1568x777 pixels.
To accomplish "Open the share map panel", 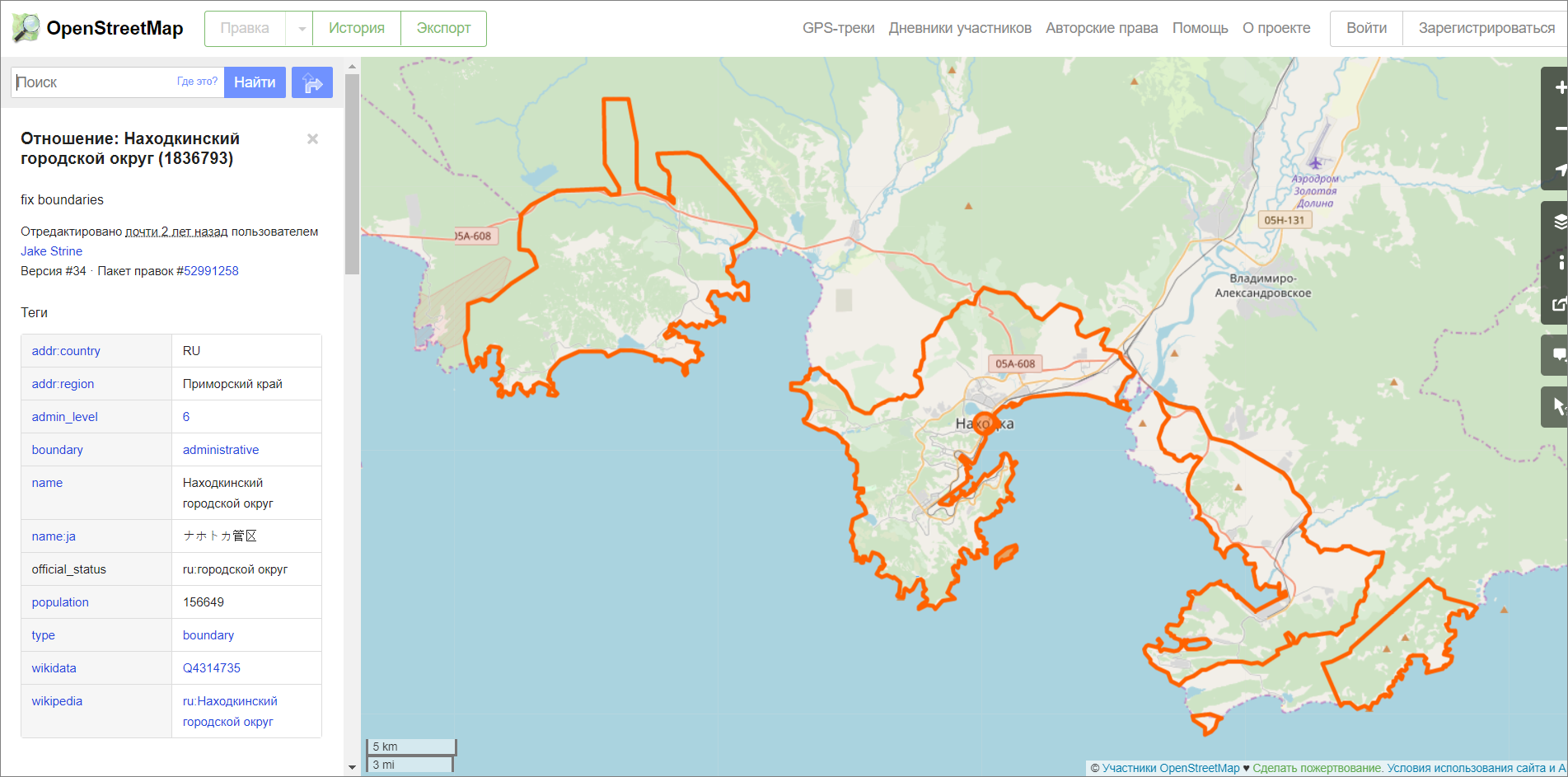I will coord(1557,304).
